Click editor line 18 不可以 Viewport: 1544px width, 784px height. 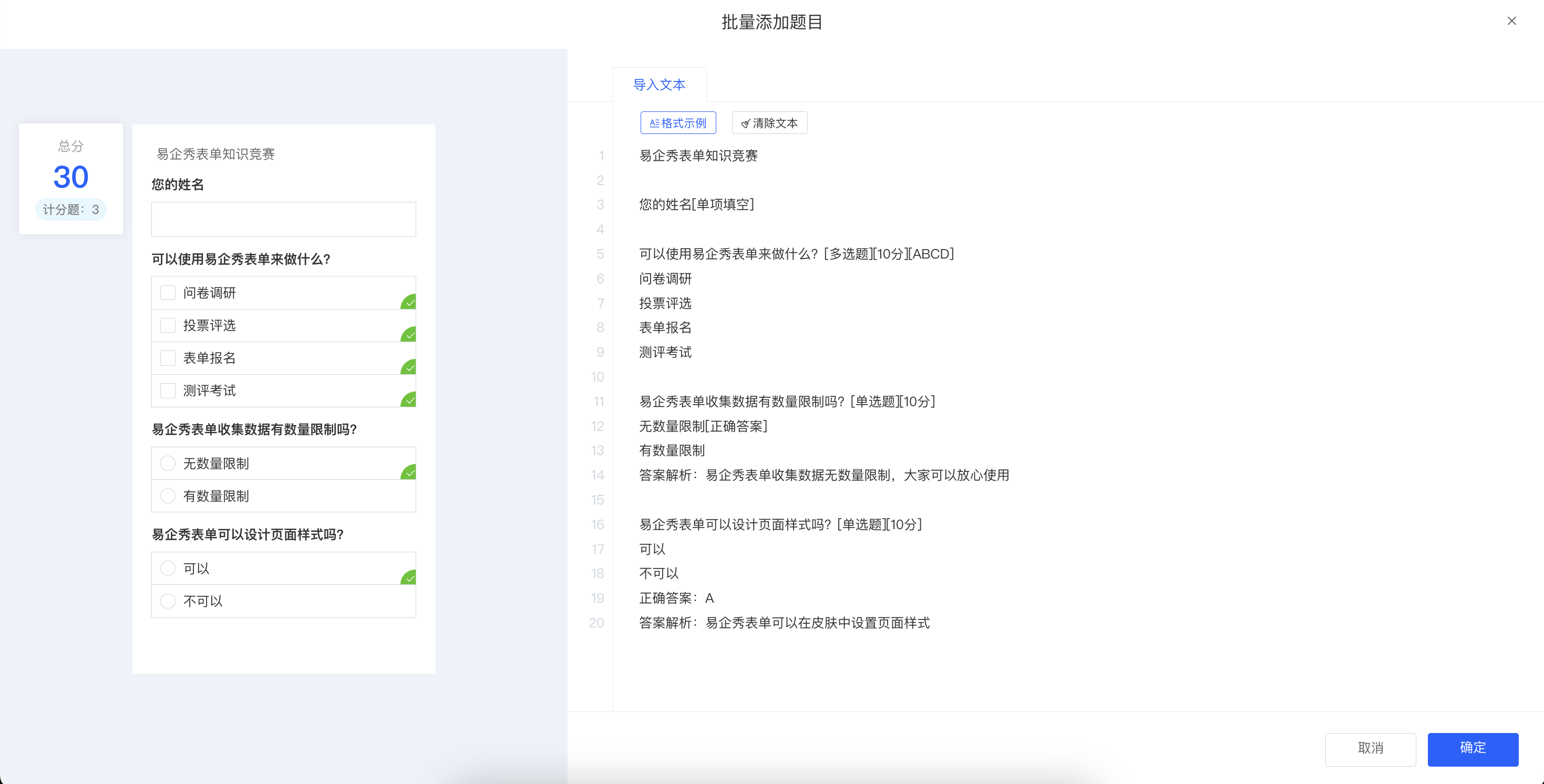[658, 574]
